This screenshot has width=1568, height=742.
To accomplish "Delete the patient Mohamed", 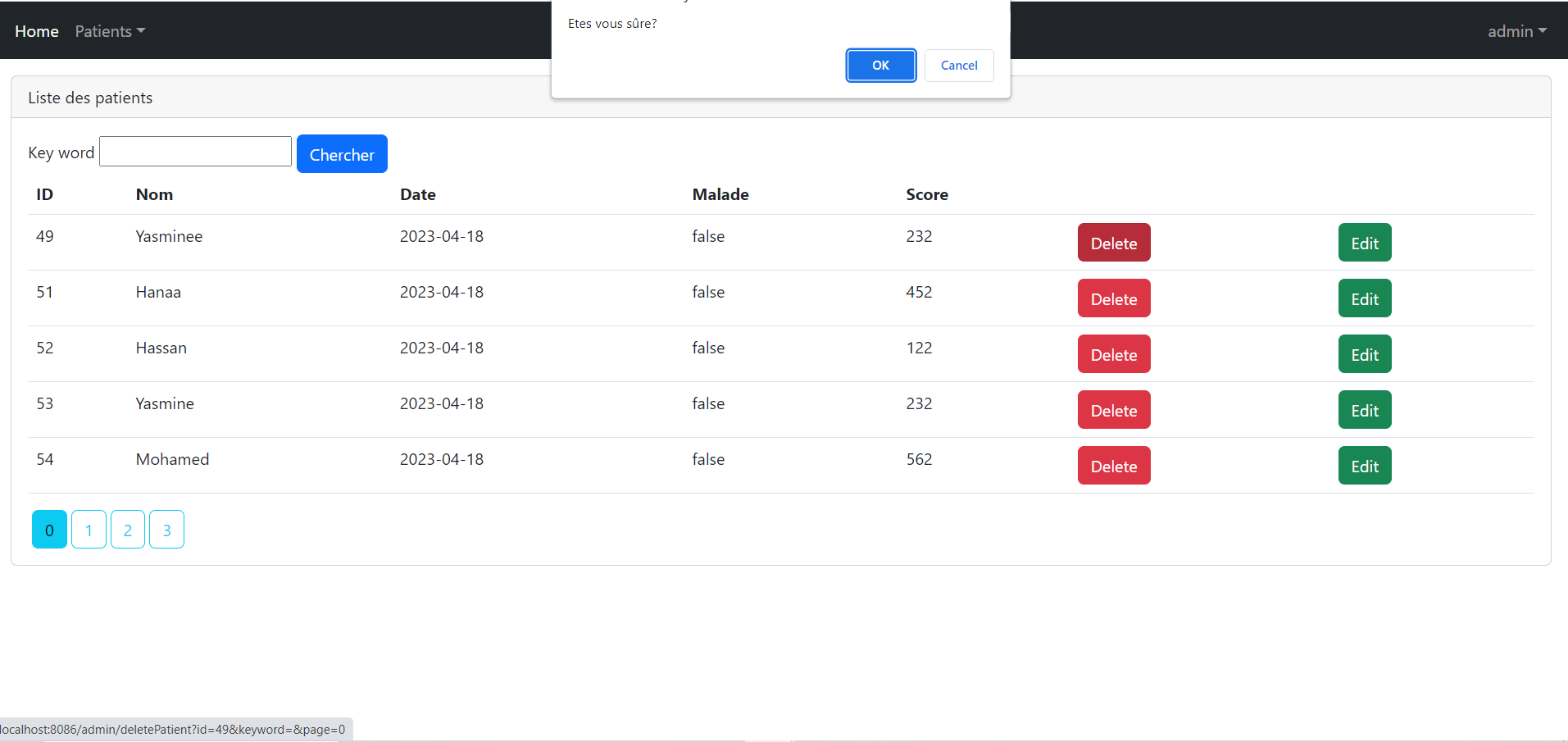I will (x=1113, y=465).
